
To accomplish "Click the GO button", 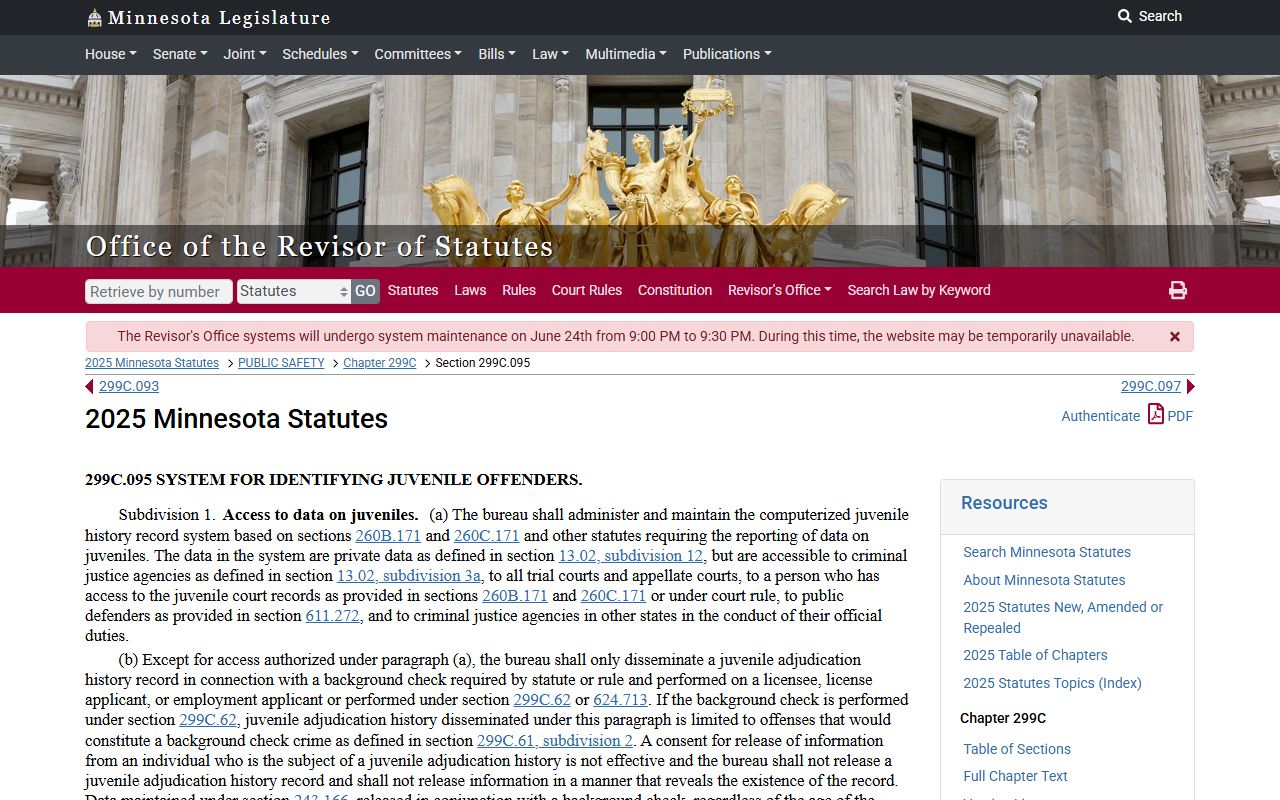I will [x=365, y=291].
